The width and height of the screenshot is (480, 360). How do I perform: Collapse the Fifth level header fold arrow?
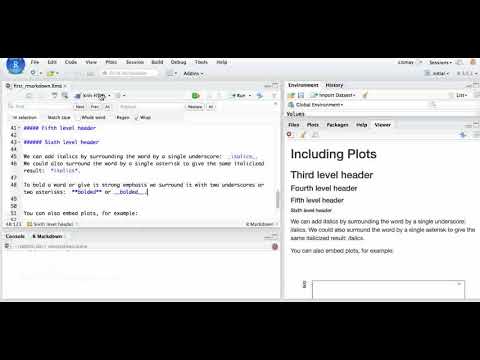coord(19,128)
